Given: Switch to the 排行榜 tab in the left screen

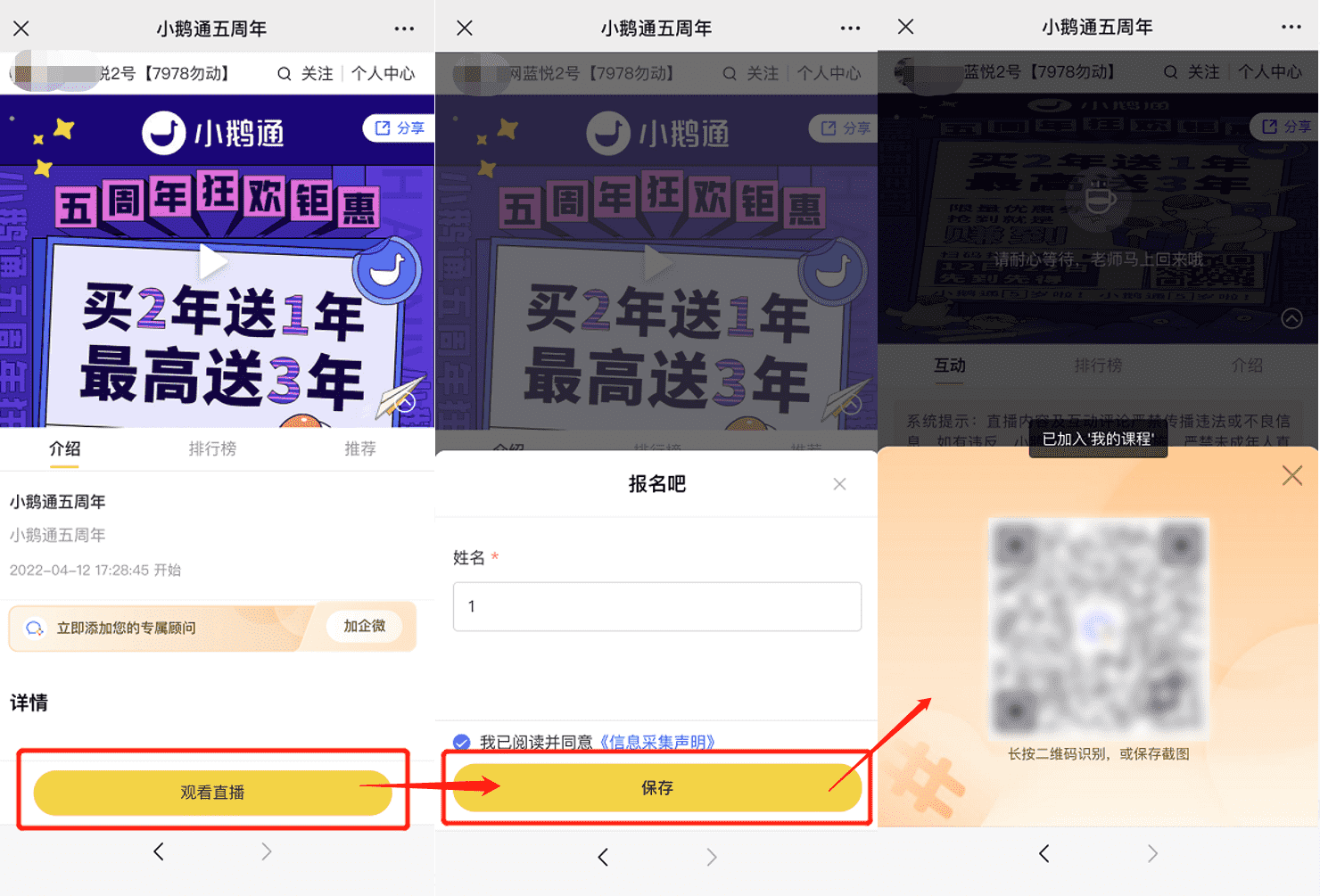Looking at the screenshot, I should click(212, 448).
